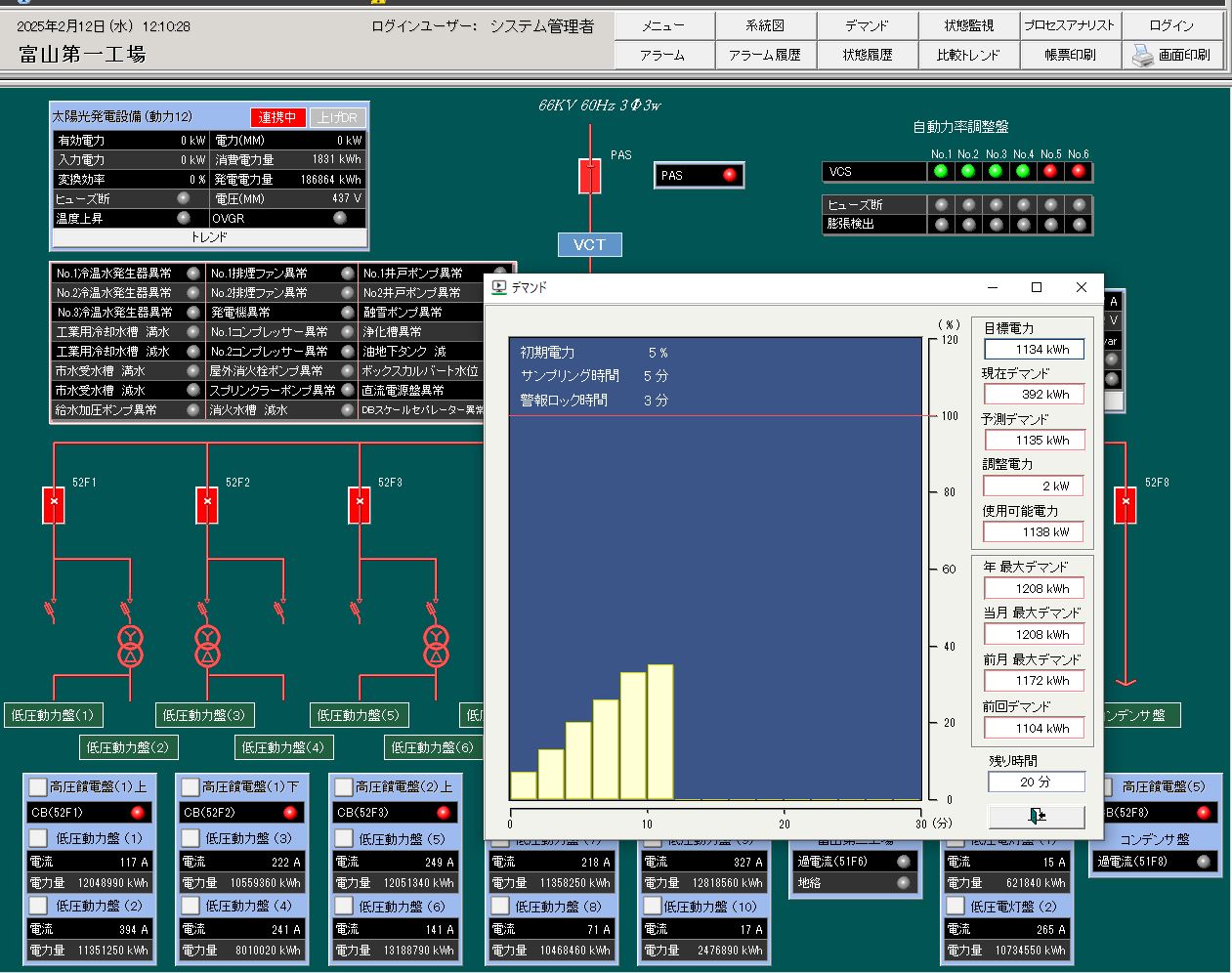Toggle the 高圧饋電盤(2)上 checkbox
1232x973 pixels.
(x=344, y=786)
